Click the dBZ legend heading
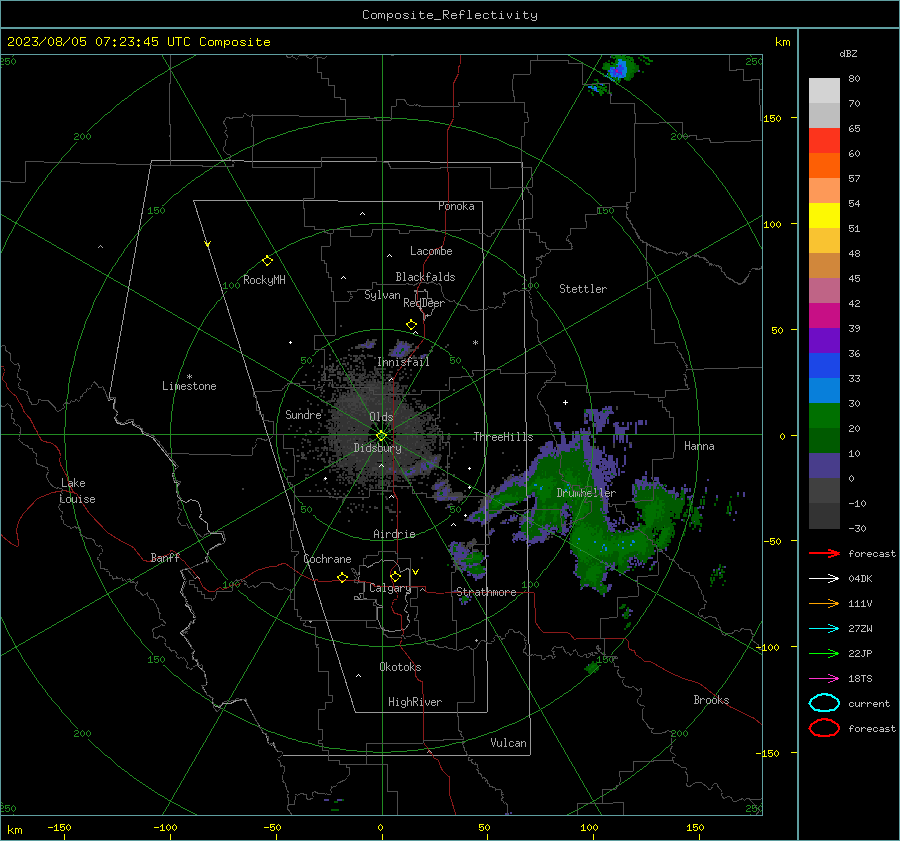The width and height of the screenshot is (900, 841). [848, 53]
